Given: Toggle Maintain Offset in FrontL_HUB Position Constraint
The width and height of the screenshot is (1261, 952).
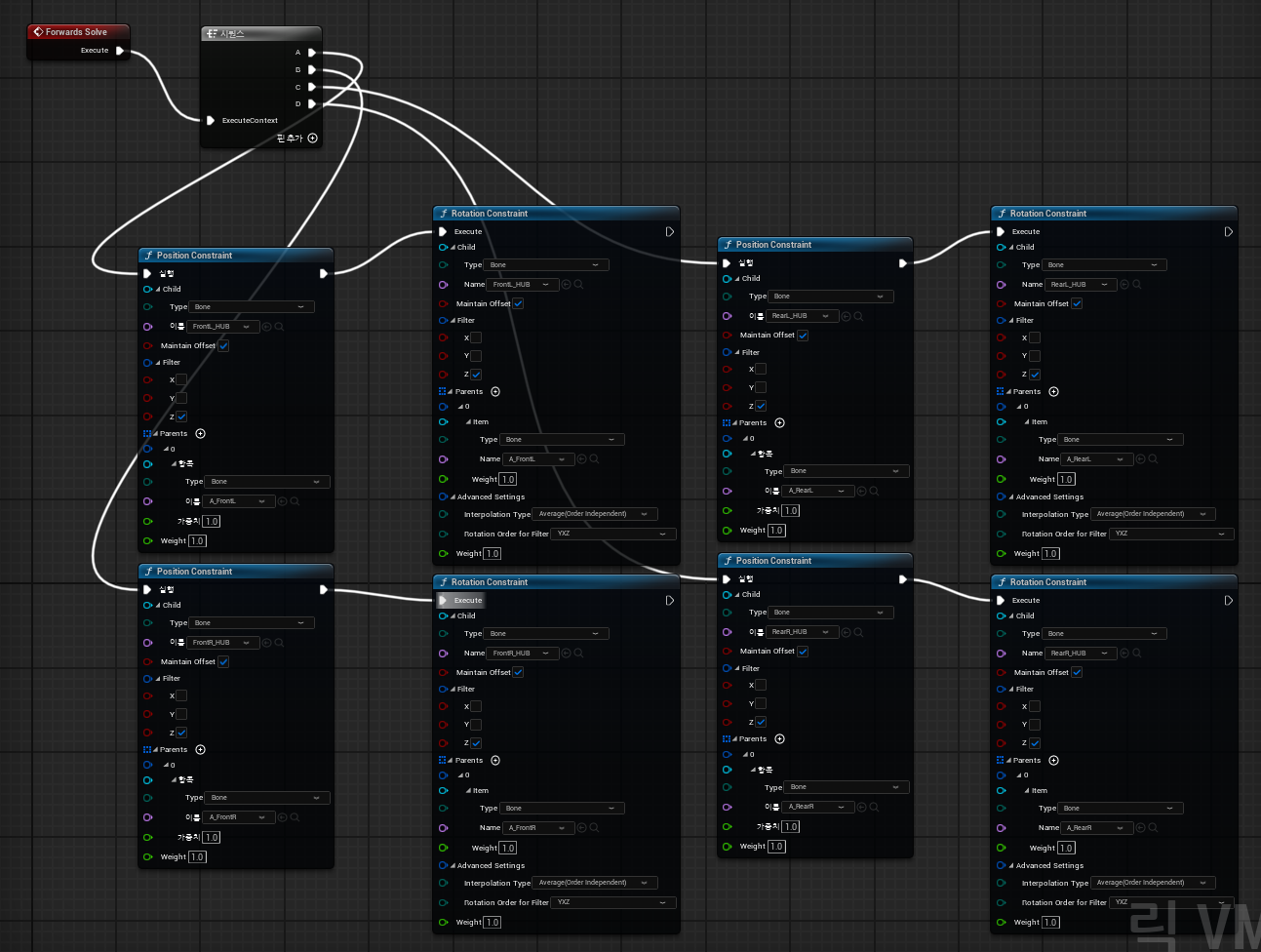Looking at the screenshot, I should click(223, 345).
